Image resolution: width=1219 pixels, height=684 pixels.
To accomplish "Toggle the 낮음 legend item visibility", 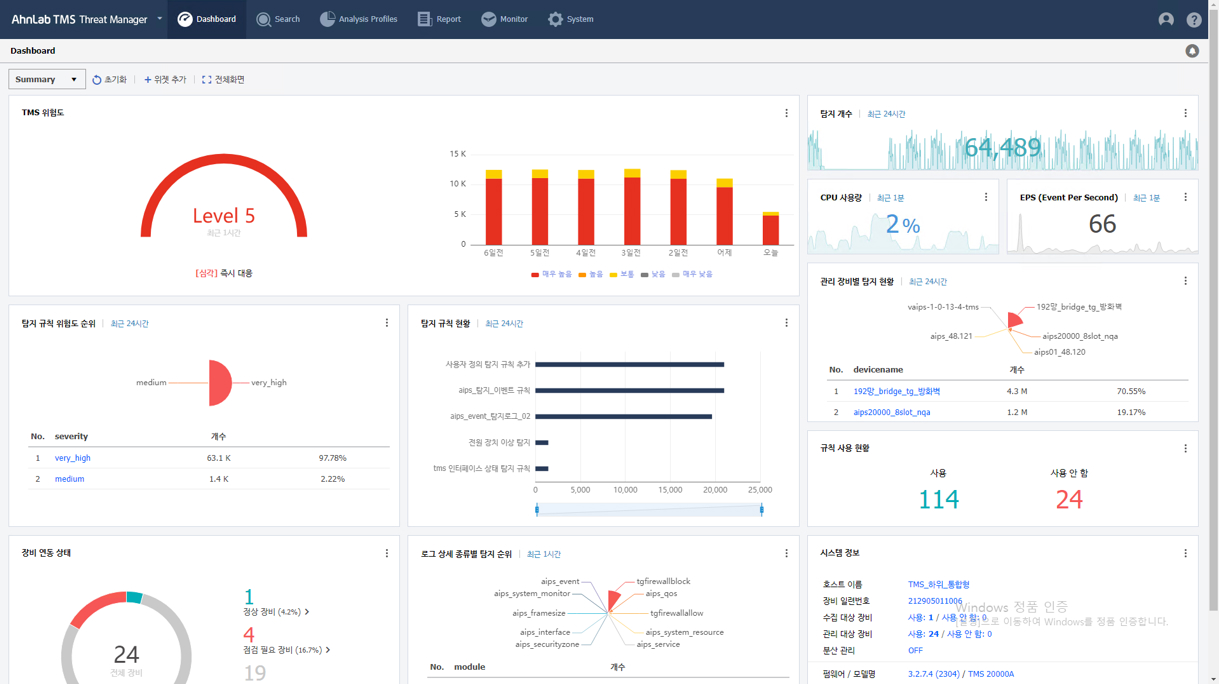I will pyautogui.click(x=652, y=274).
